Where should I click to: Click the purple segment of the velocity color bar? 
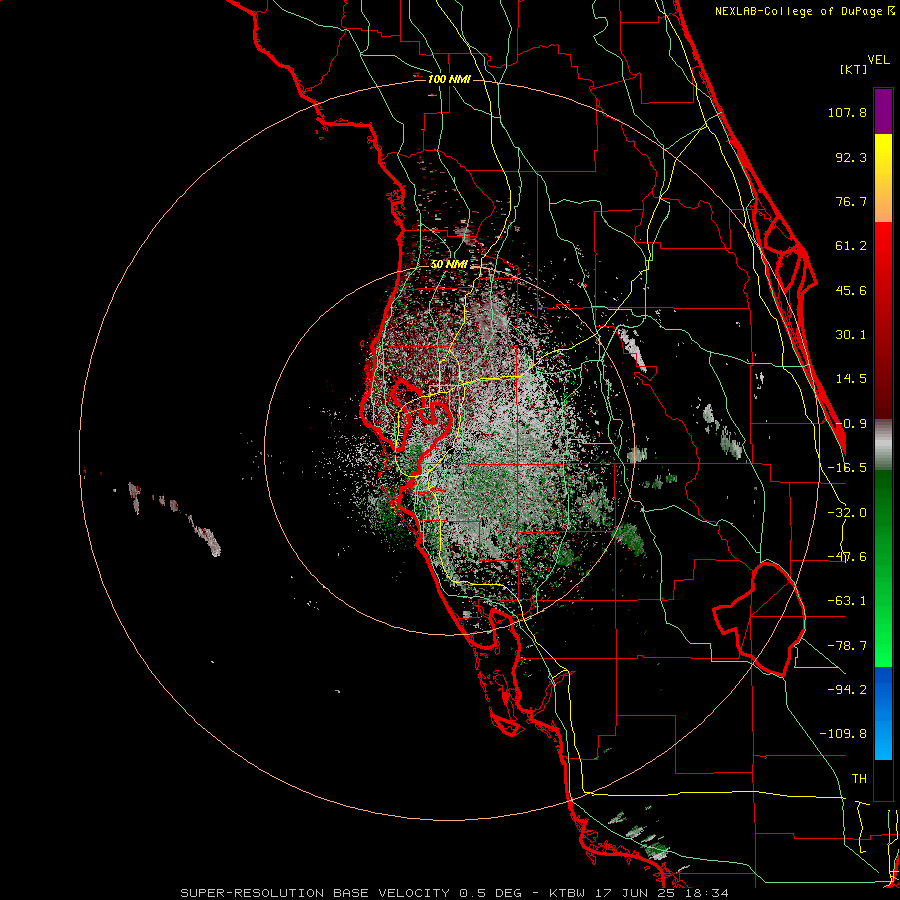(883, 111)
